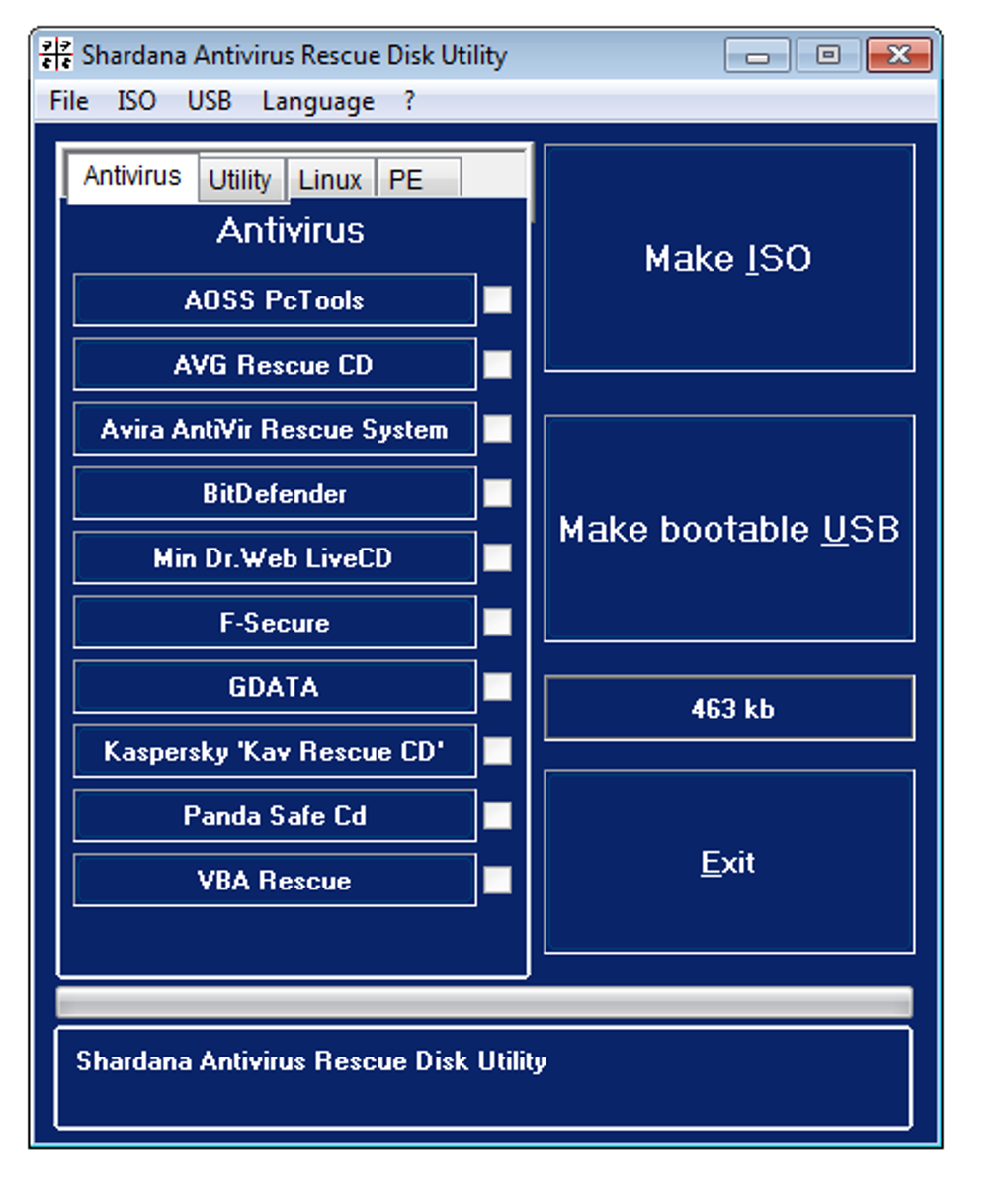Click the Shardana app icon in title bar
The image size is (1008, 1184).
coord(55,54)
